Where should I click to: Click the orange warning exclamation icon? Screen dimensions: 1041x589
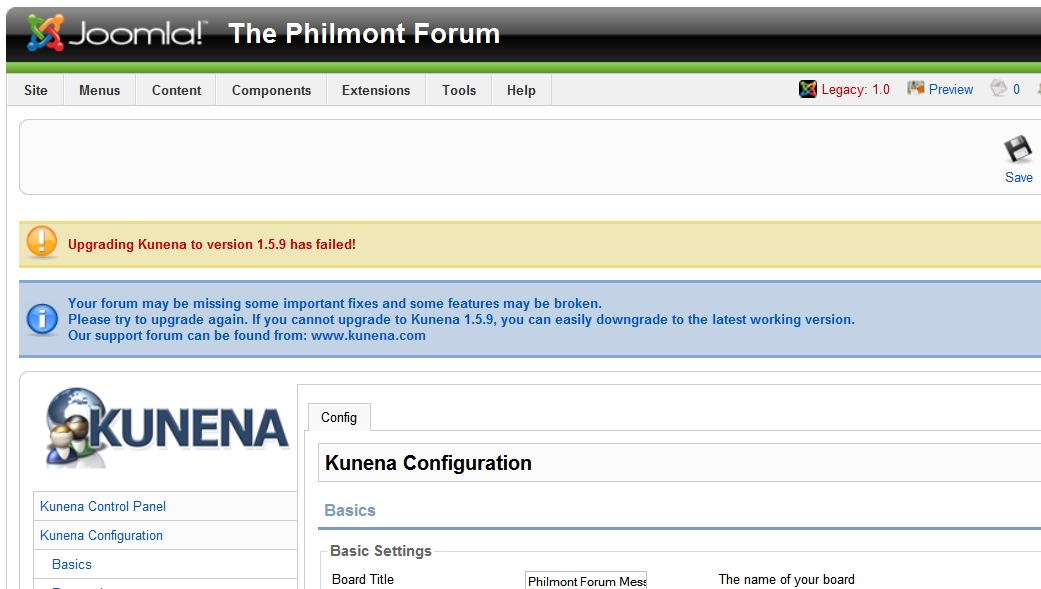point(42,243)
